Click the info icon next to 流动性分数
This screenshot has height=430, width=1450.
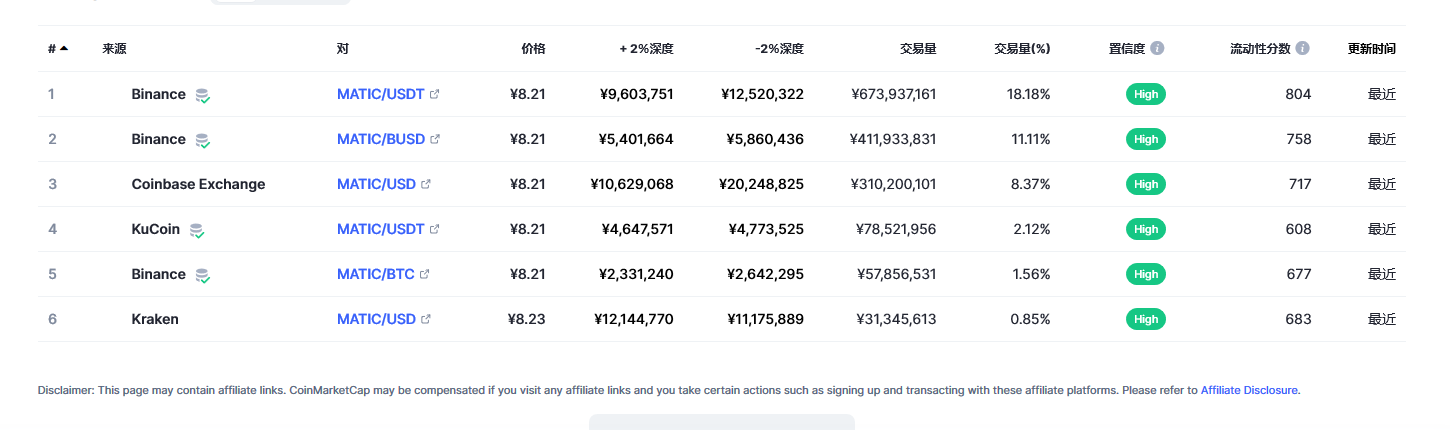pos(1302,48)
